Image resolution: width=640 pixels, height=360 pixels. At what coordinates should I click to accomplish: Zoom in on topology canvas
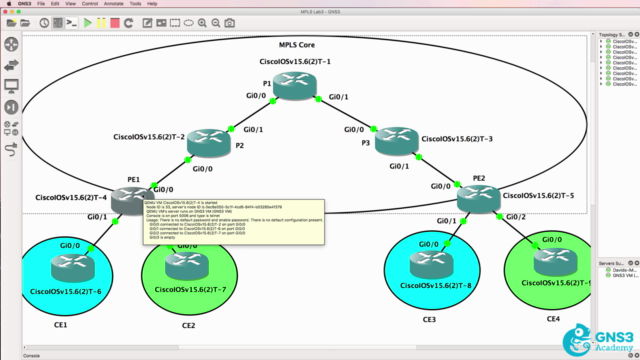(202, 23)
